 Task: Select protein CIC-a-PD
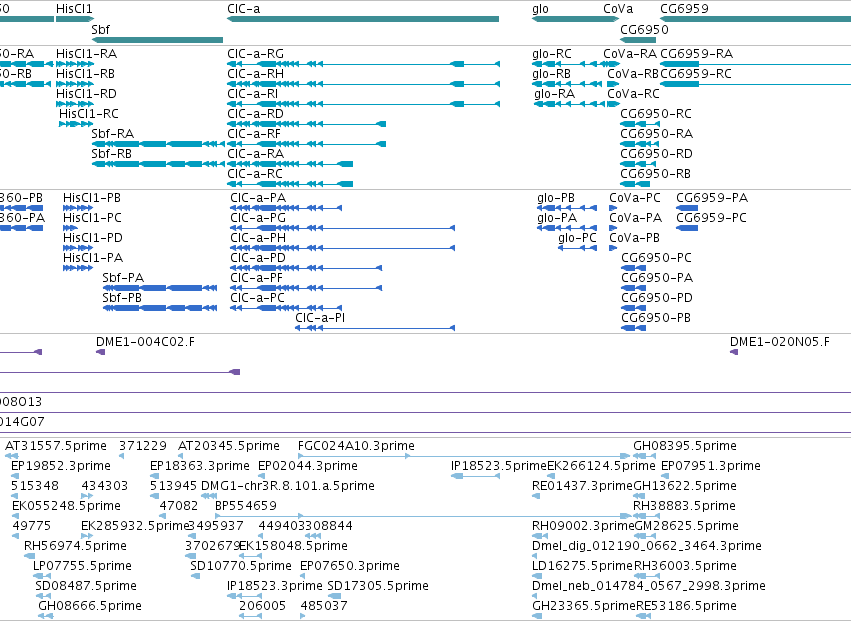point(306,268)
